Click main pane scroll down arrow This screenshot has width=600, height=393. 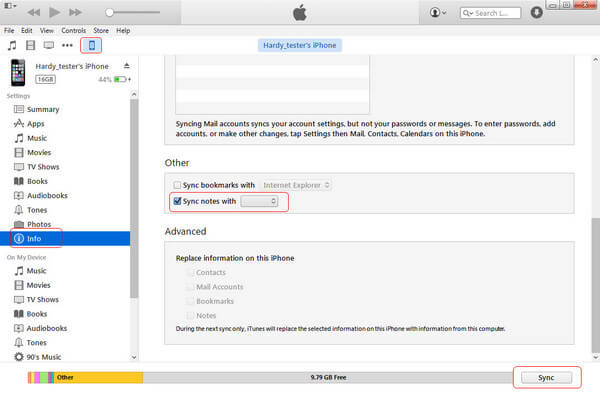595,357
